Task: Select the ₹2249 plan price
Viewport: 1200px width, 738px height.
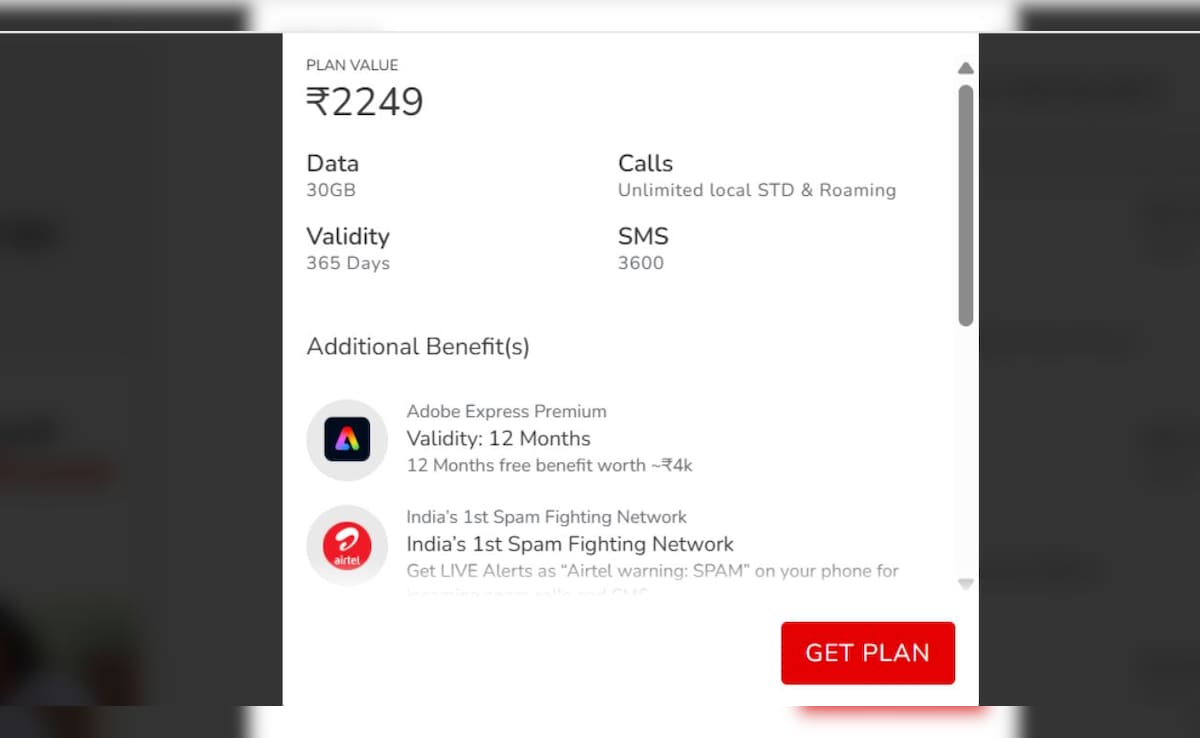Action: (x=365, y=102)
